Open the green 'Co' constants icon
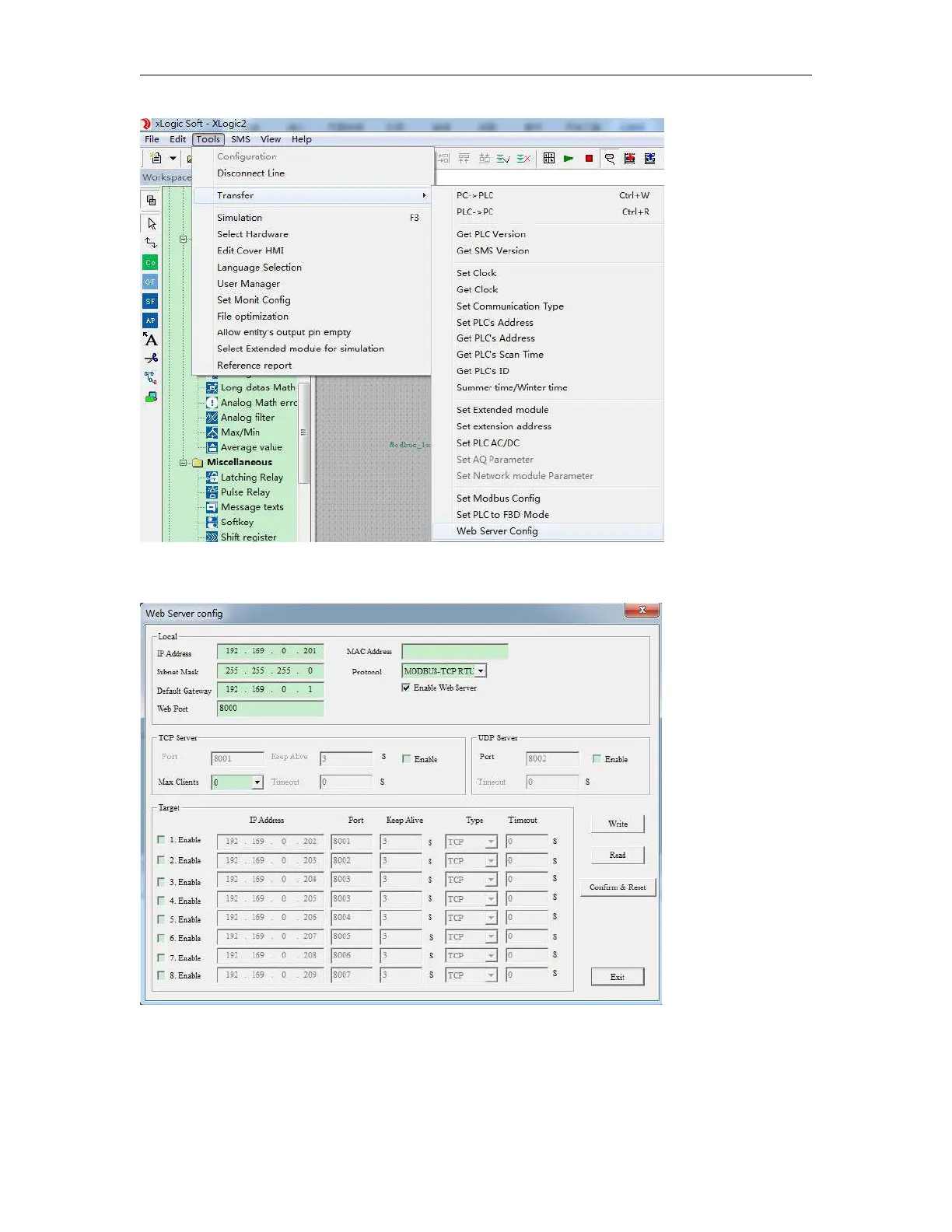 coord(151,263)
